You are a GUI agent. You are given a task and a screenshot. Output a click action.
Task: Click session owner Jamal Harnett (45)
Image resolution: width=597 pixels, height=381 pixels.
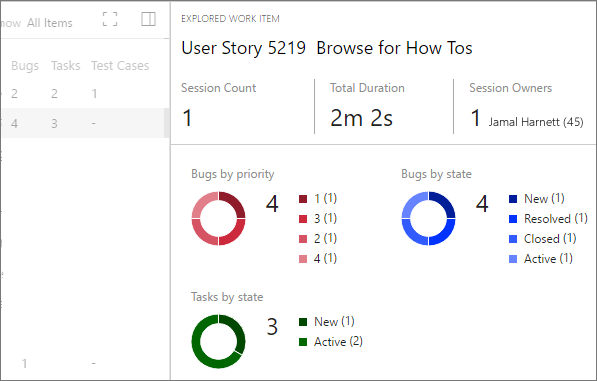click(x=536, y=122)
